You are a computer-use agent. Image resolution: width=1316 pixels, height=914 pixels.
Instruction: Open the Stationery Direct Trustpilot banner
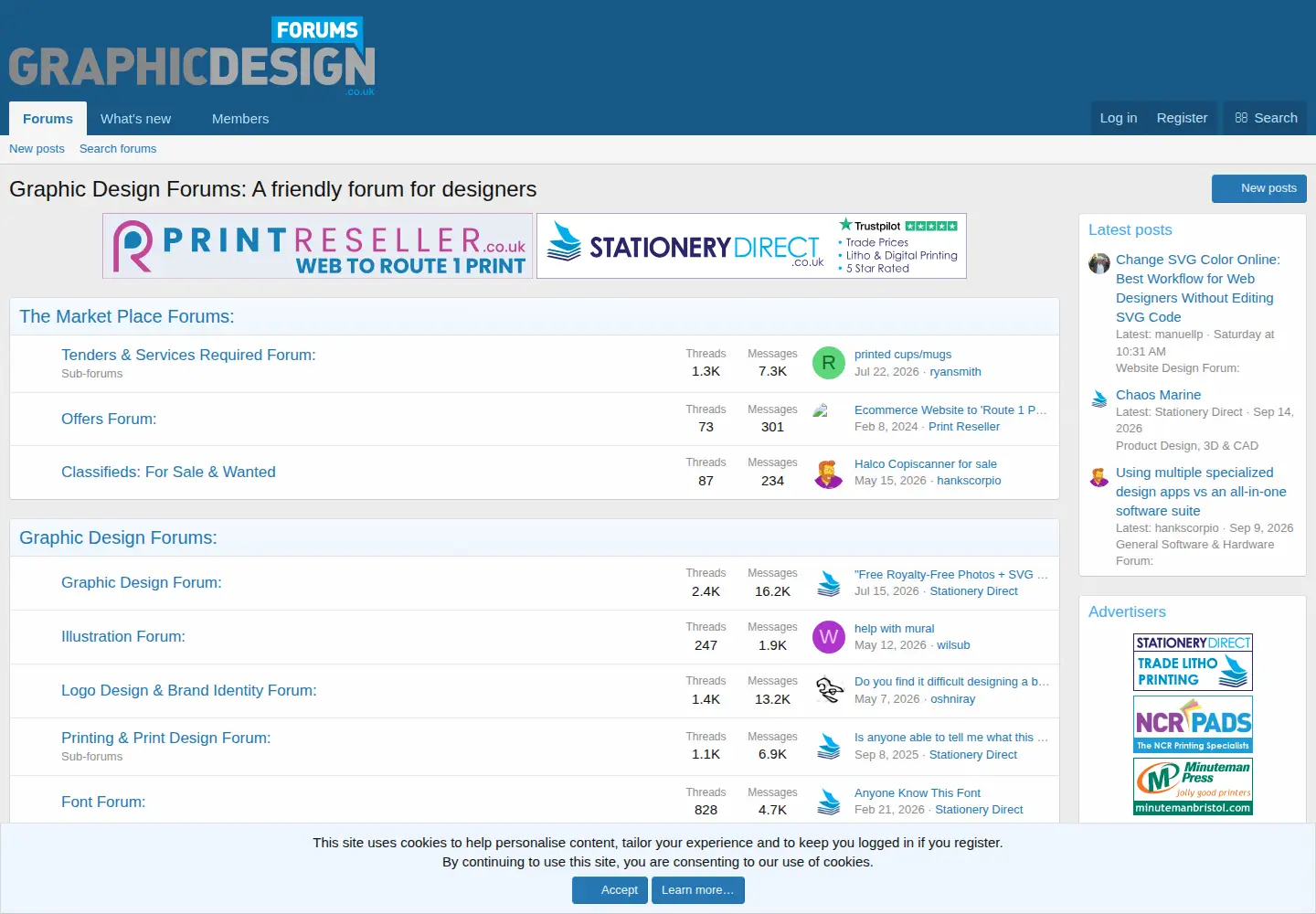(751, 246)
